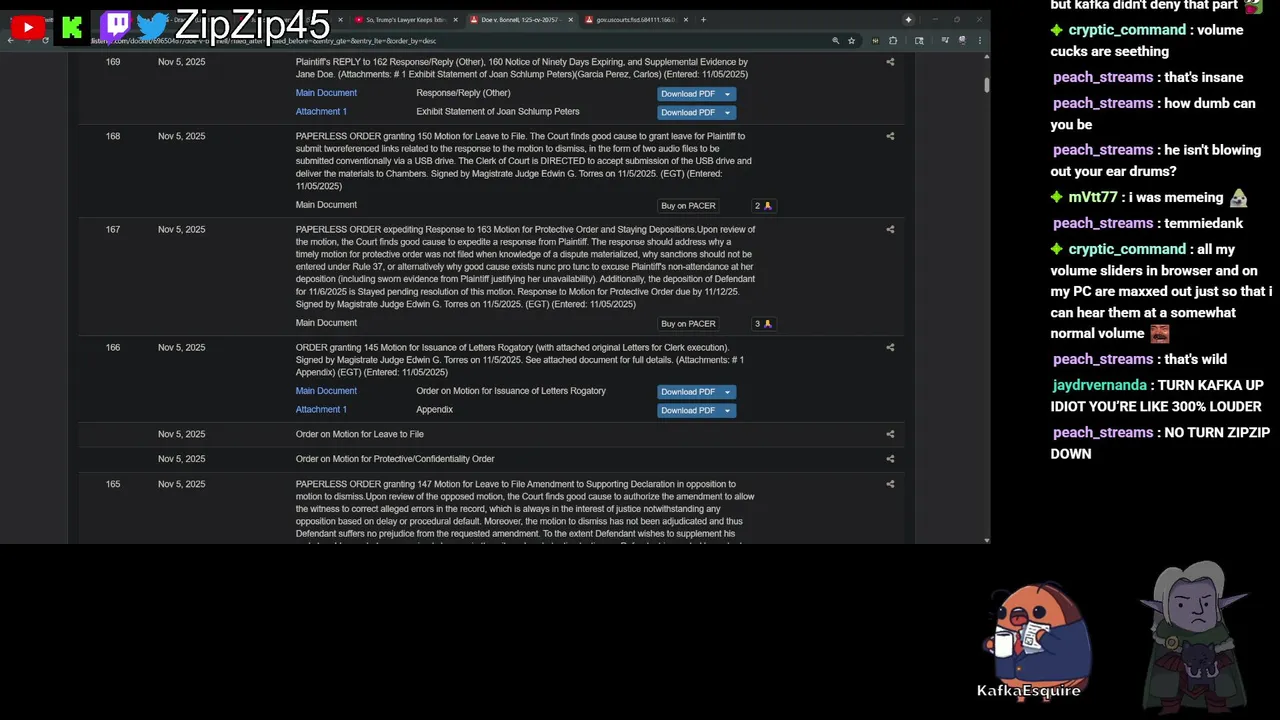Bookmark this page with the star icon
This screenshot has height=720, width=1280.
[x=851, y=40]
